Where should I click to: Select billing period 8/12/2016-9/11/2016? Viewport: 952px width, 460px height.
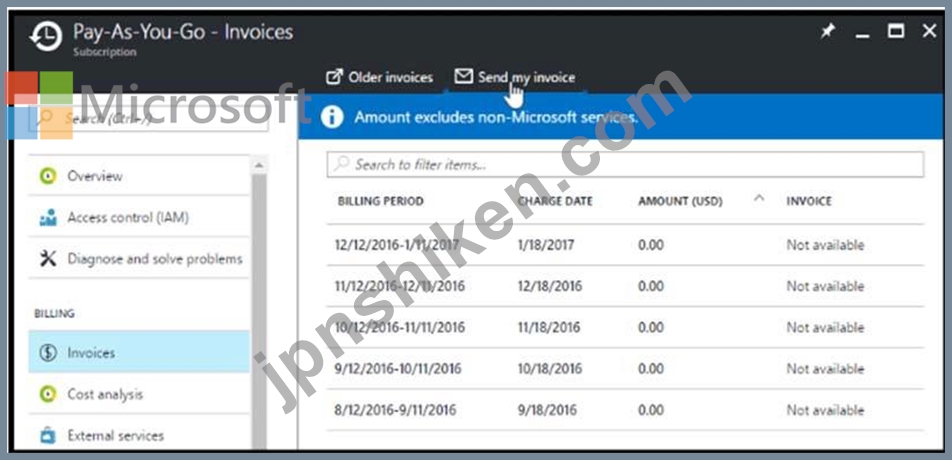pos(395,410)
